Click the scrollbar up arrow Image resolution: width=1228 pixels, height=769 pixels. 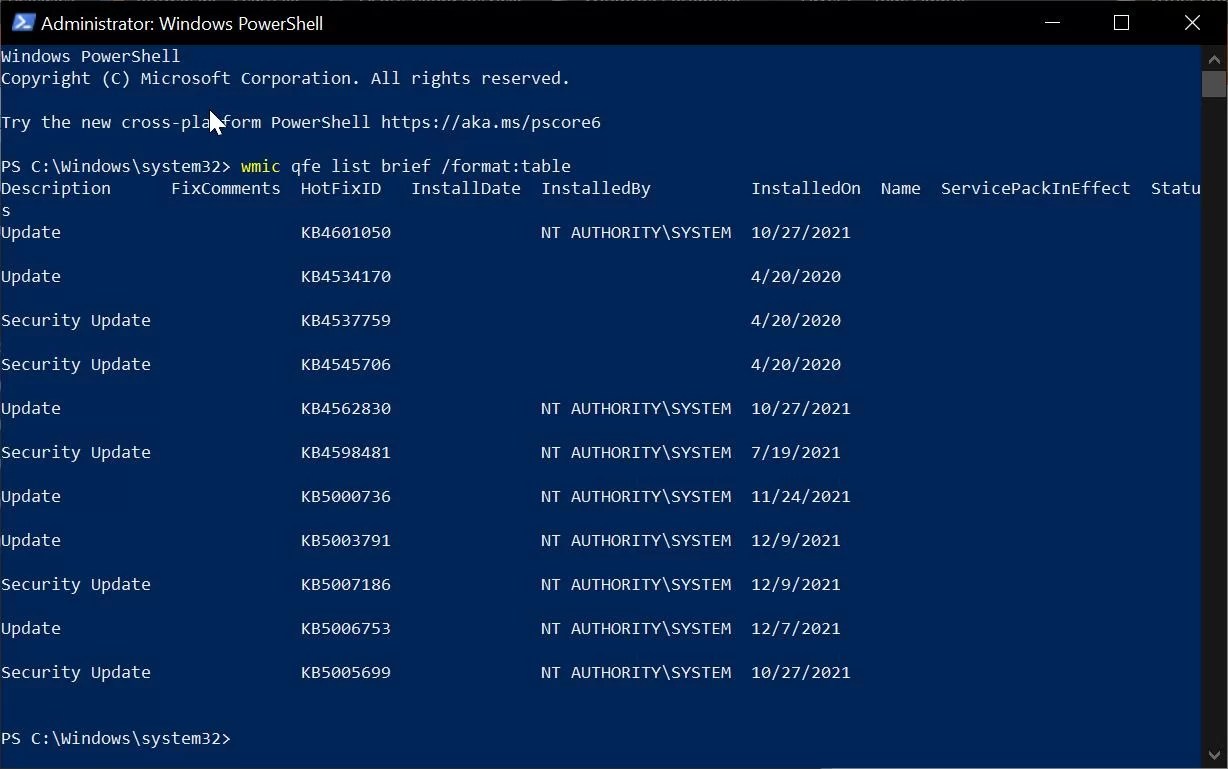pos(1213,58)
